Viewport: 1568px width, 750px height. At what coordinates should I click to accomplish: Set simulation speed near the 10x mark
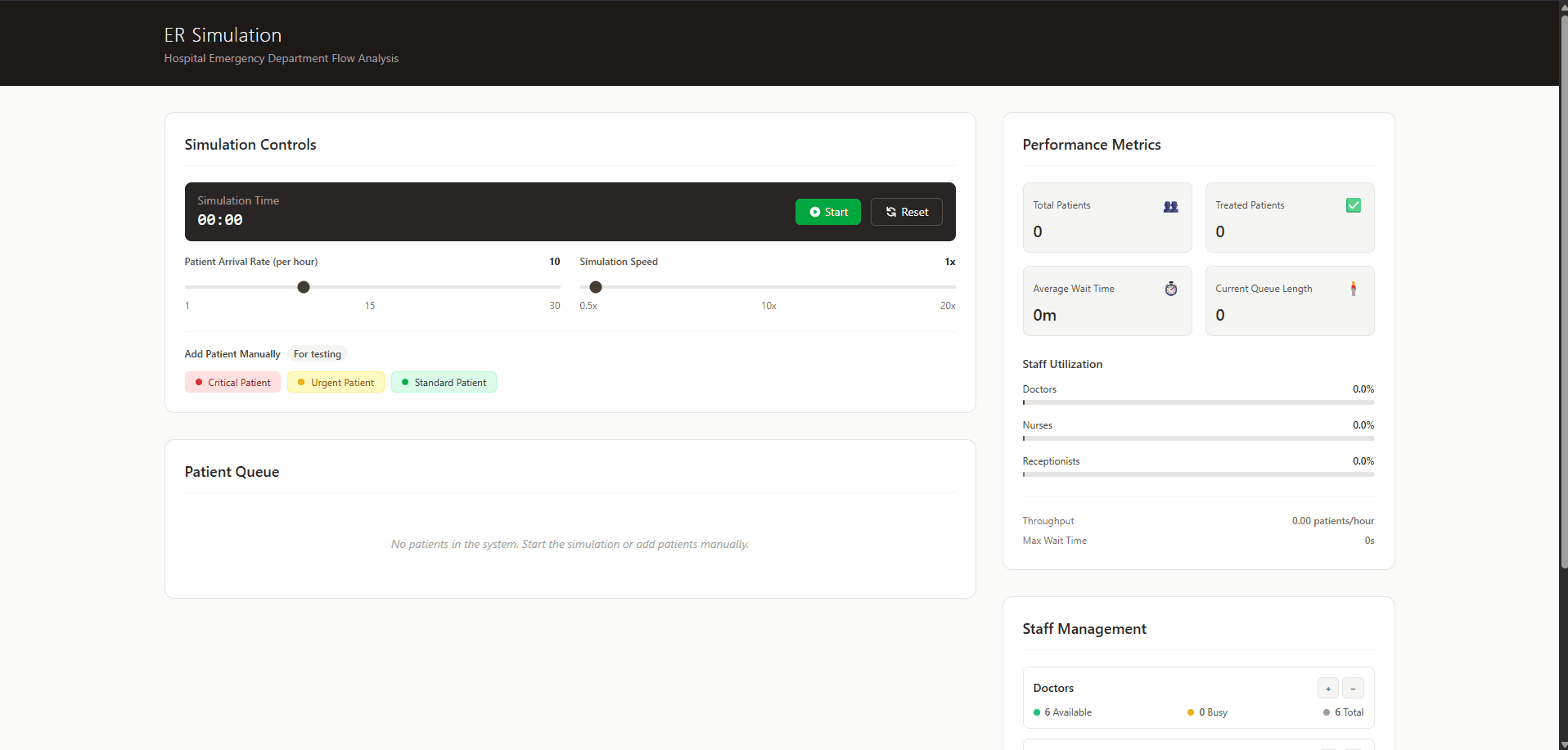[768, 287]
